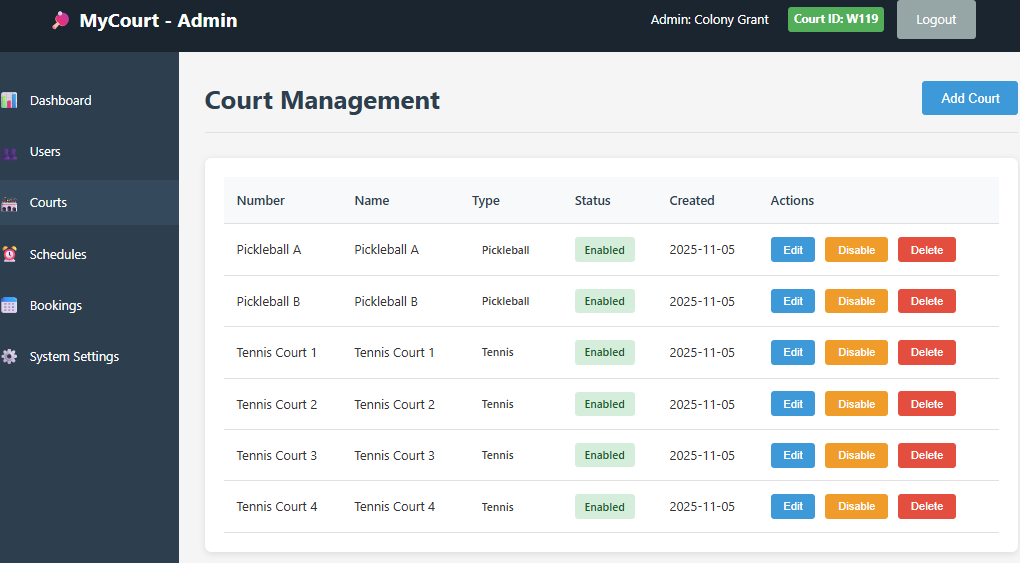
Task: Click the MyCourt ping-pong paddle logo icon
Action: click(60, 20)
